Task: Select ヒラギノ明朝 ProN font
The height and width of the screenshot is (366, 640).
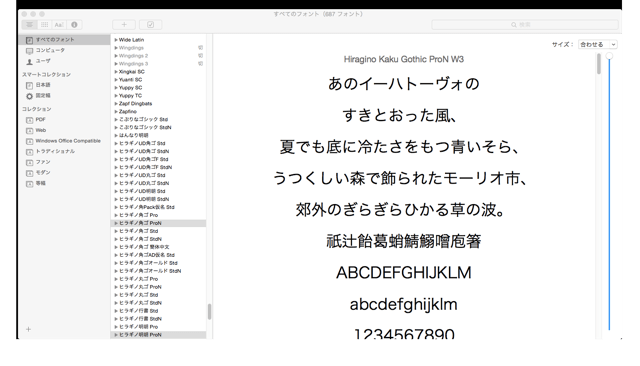Action: pyautogui.click(x=140, y=335)
